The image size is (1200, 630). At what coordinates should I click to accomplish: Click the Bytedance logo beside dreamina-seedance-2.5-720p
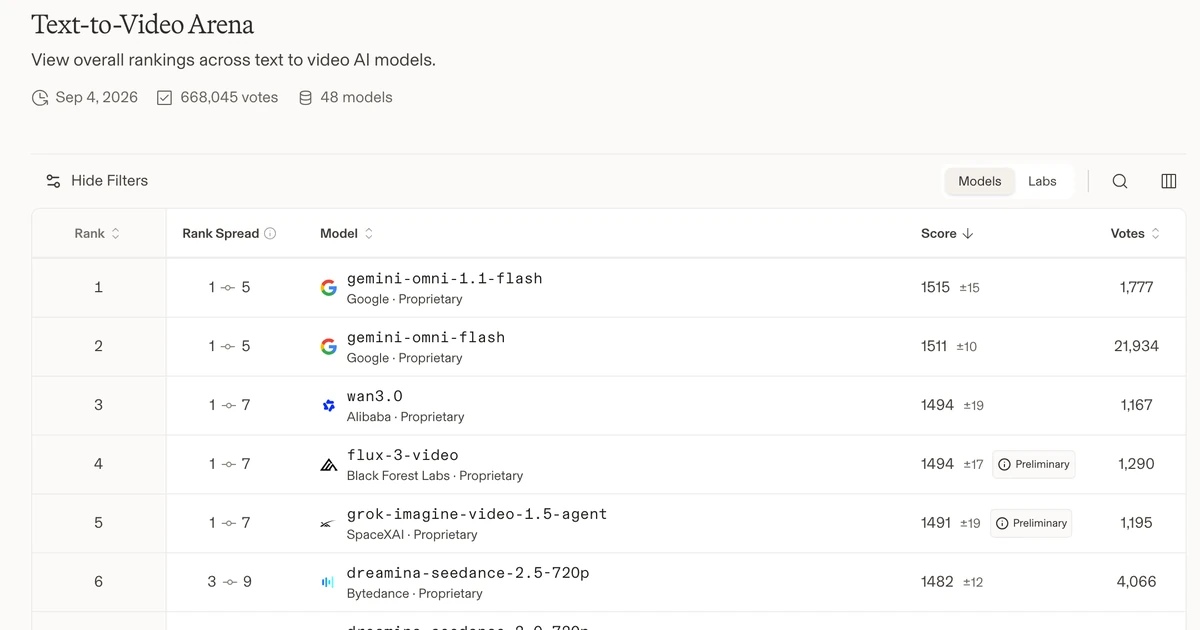coord(328,582)
